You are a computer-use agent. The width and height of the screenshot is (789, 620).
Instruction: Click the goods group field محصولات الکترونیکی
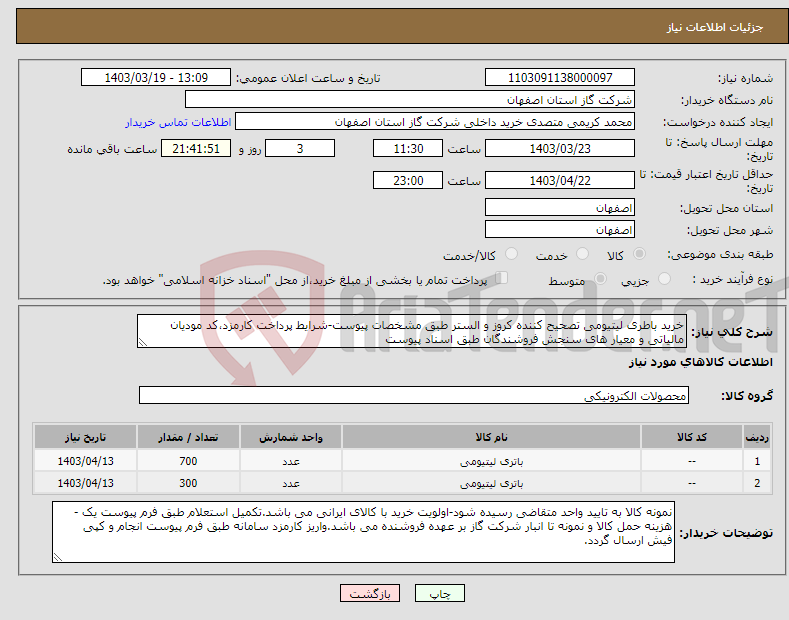tap(414, 396)
